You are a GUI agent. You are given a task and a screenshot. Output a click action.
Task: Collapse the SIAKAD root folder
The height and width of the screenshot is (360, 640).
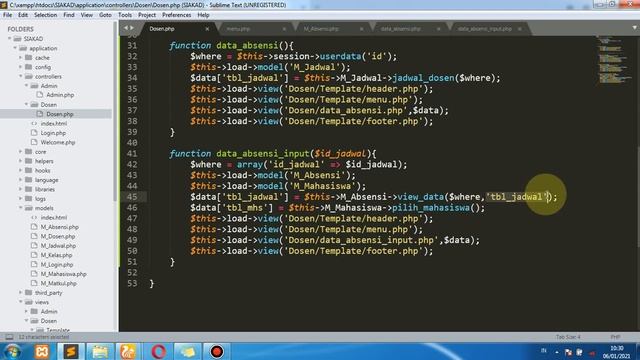tap(10, 38)
